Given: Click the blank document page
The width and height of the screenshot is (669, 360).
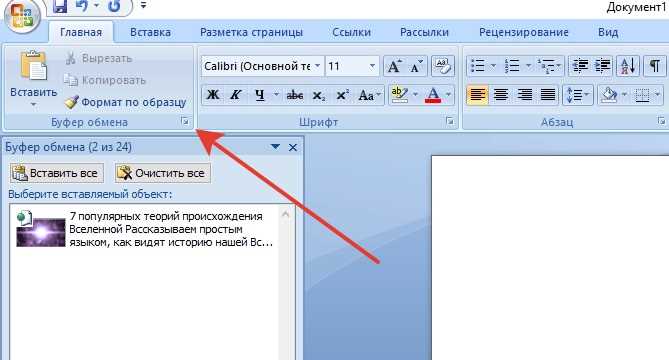Looking at the screenshot, I should coord(550,258).
